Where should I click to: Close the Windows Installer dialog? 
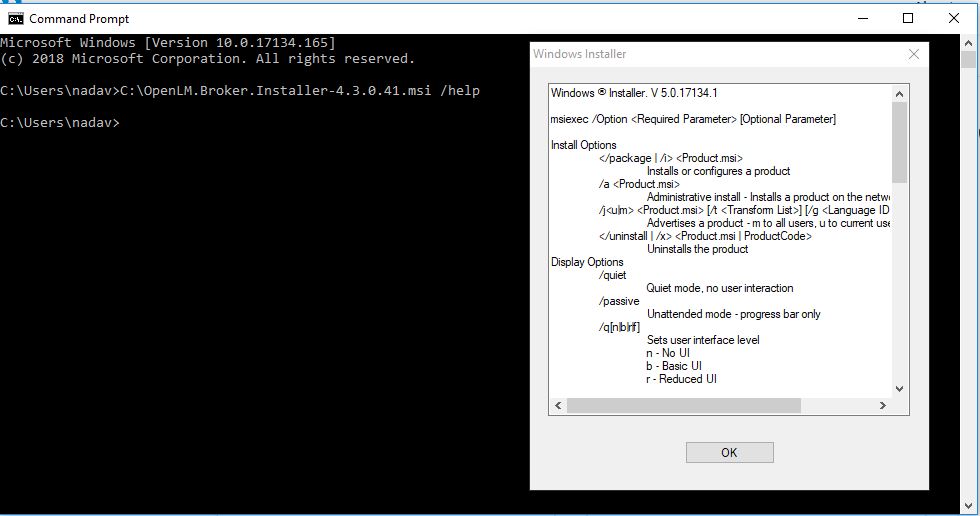tap(913, 54)
